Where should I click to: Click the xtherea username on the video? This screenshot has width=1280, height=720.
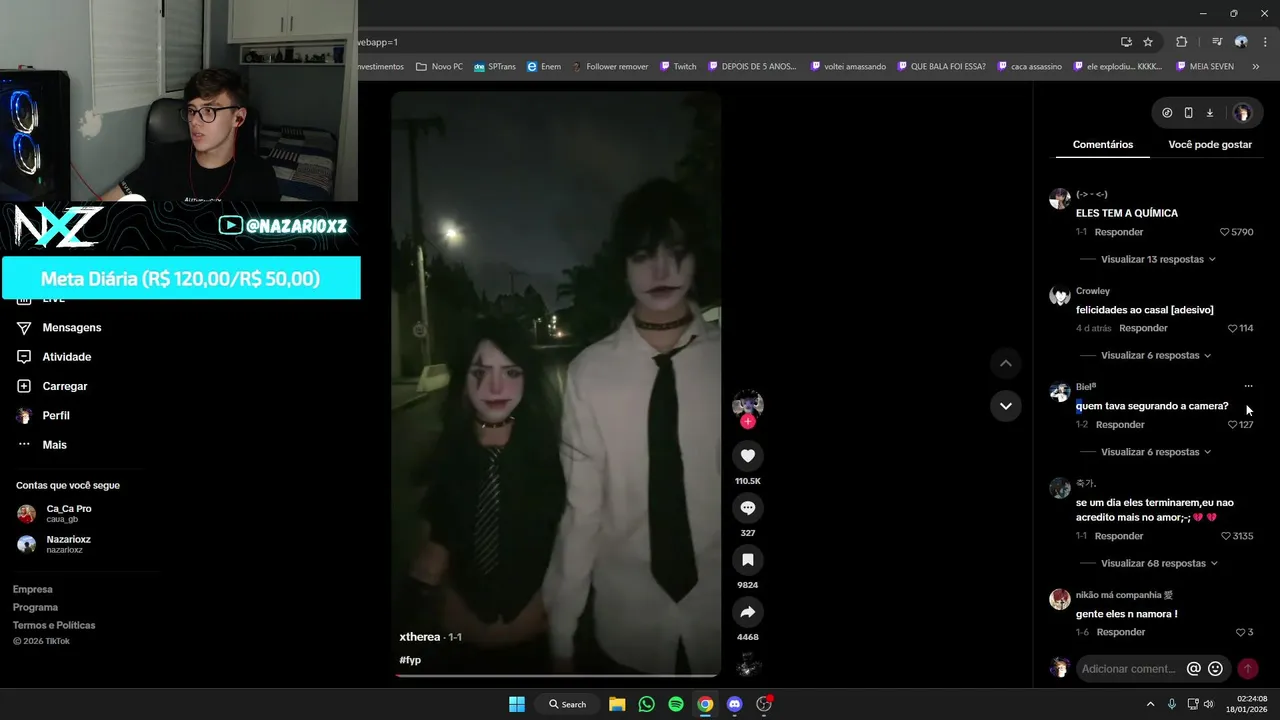coord(420,637)
